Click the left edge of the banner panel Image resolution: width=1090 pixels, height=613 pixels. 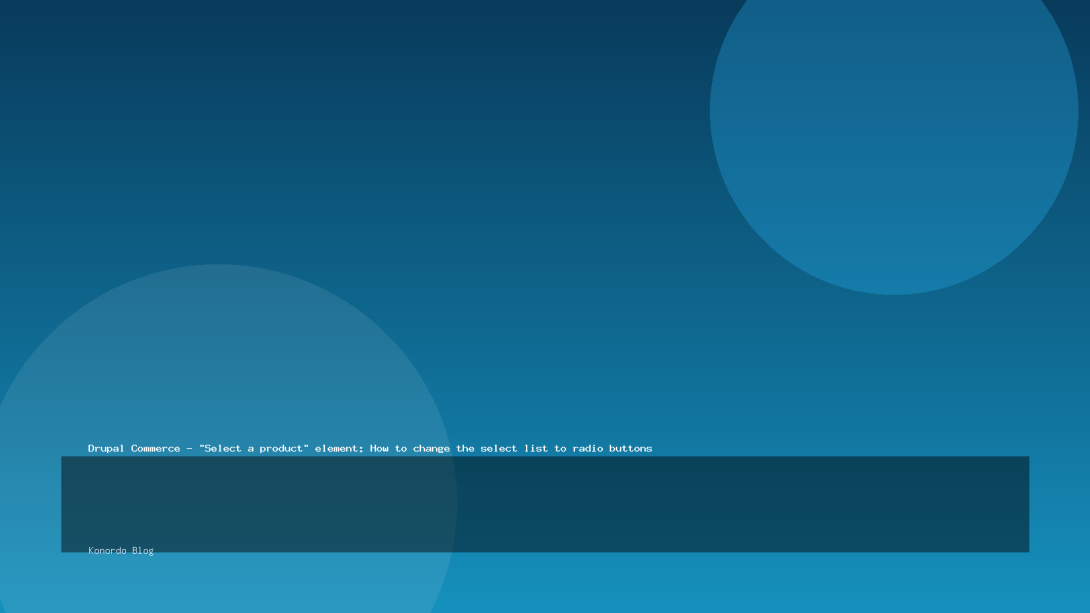click(68, 505)
